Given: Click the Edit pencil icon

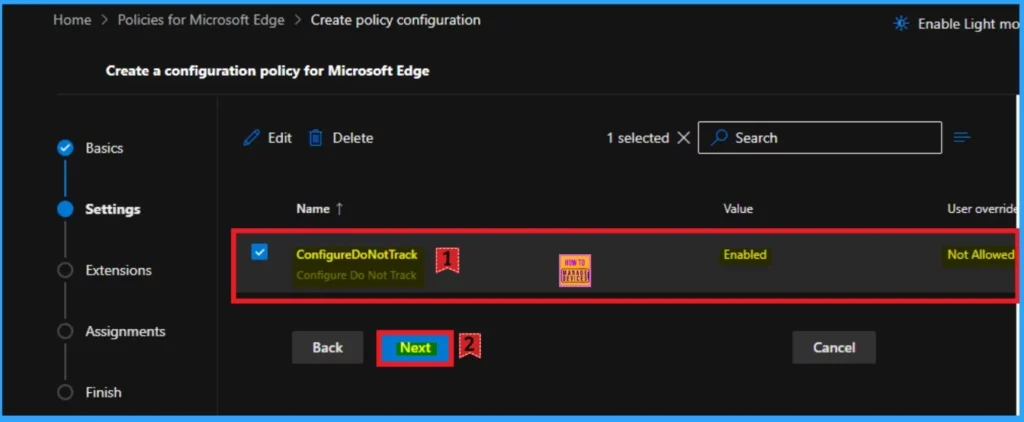Looking at the screenshot, I should coord(251,138).
